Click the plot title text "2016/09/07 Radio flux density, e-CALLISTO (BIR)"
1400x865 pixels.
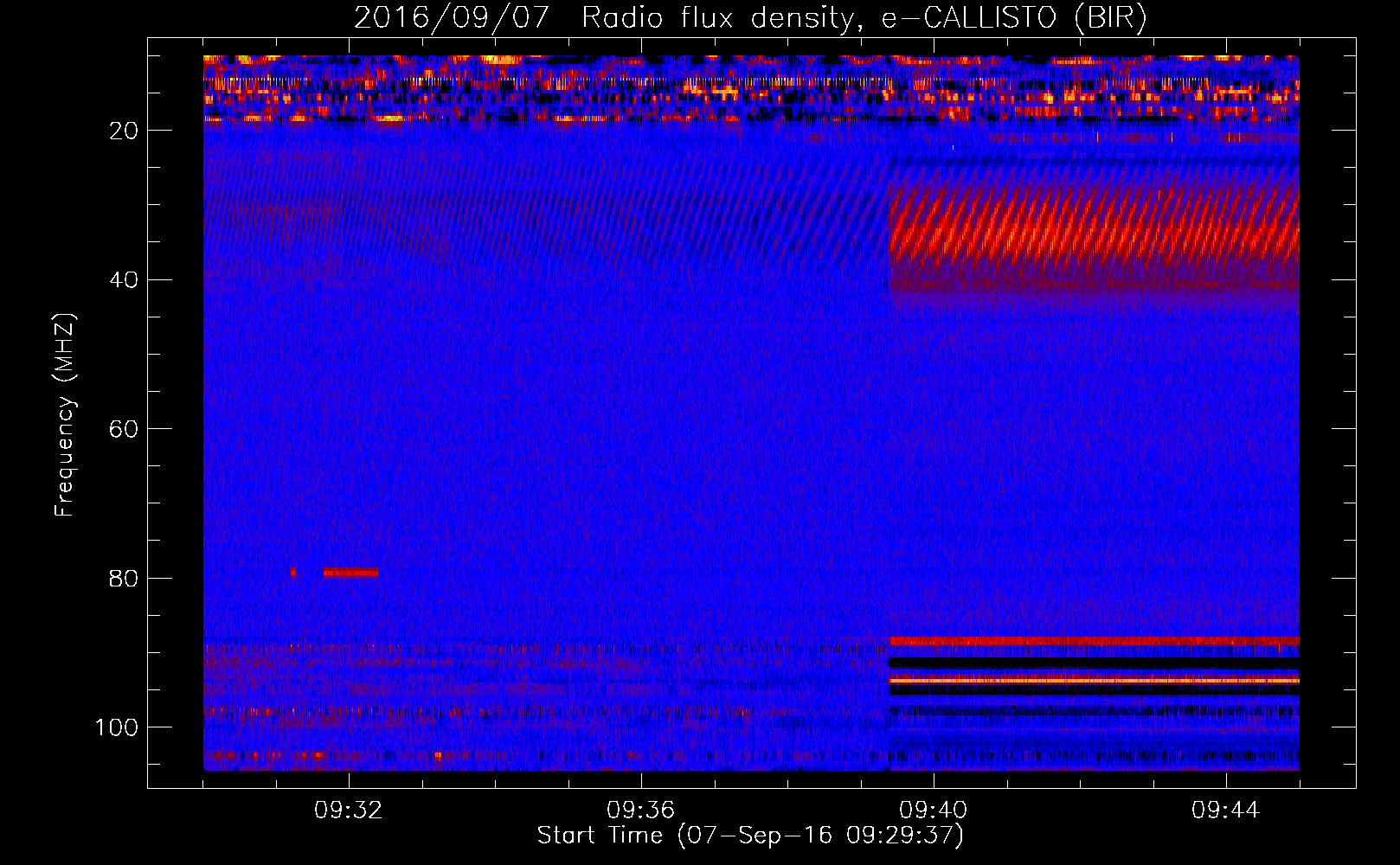click(750, 18)
